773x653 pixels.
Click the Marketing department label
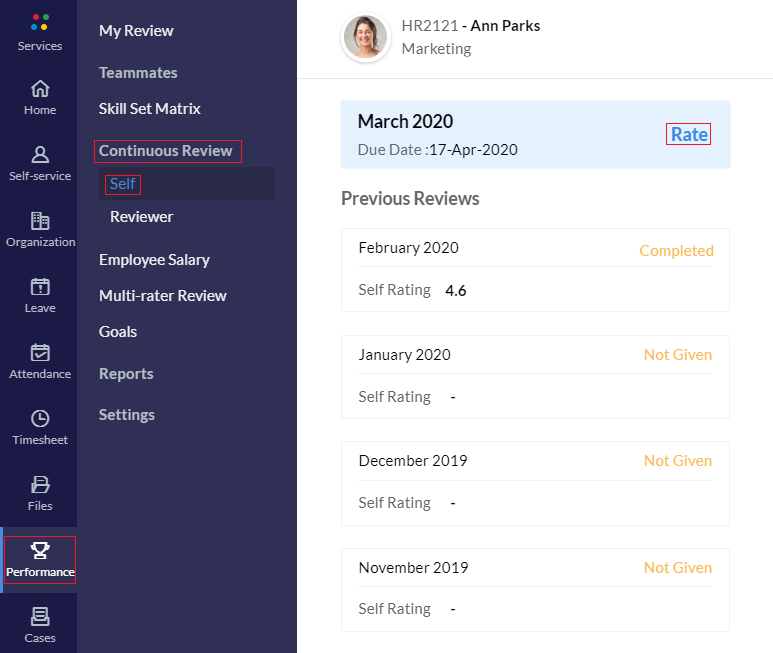tap(436, 49)
